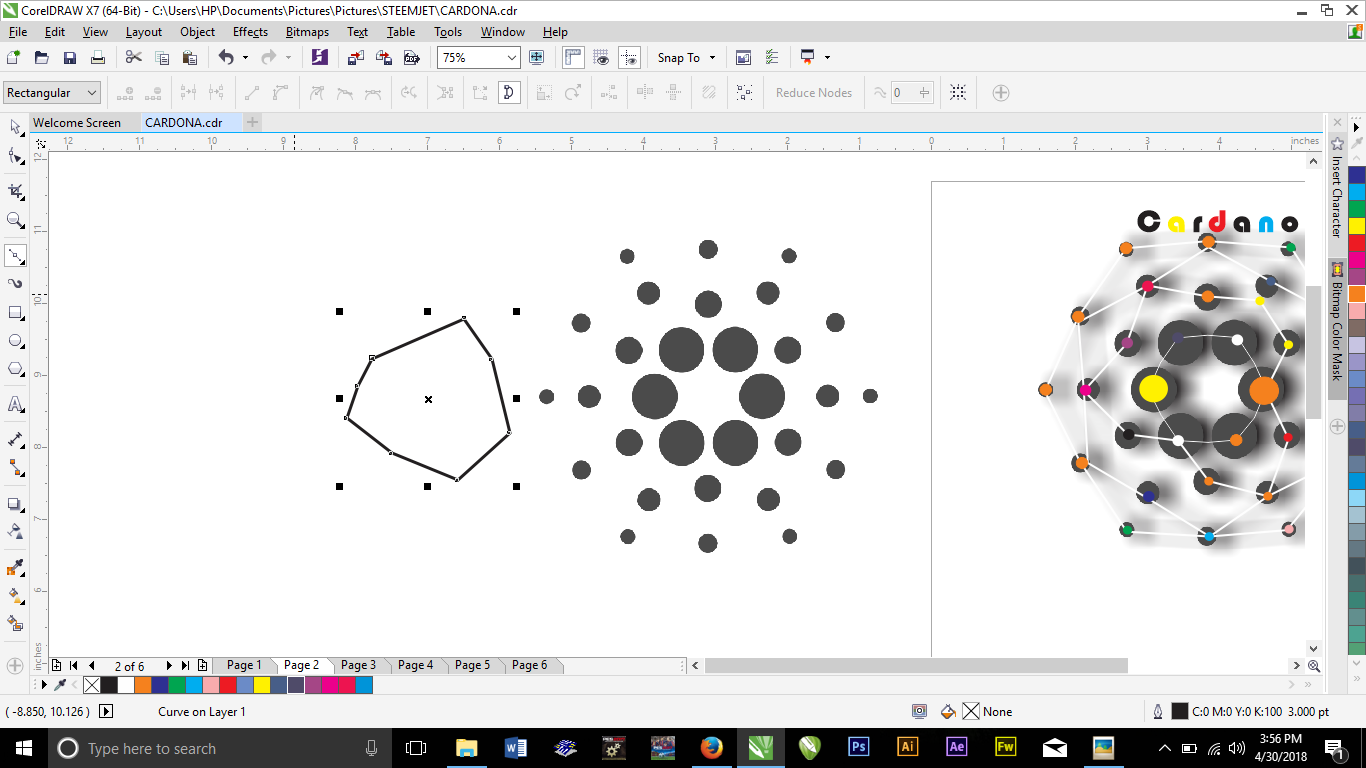1366x768 pixels.
Task: Open the document palette flyout arrow
Action: 44,685
